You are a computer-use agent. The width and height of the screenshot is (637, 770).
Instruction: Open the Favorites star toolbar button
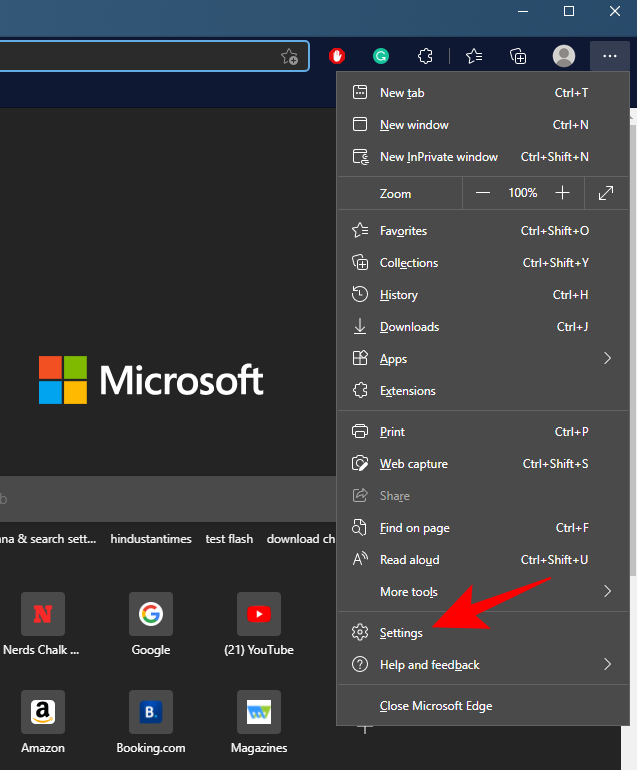pyautogui.click(x=474, y=56)
